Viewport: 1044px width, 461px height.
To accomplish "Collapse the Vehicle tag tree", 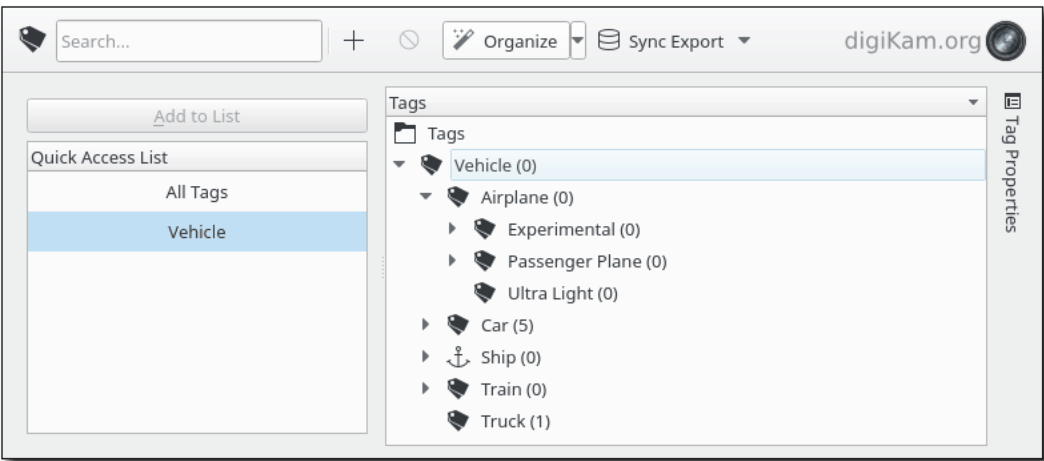I will tap(400, 165).
